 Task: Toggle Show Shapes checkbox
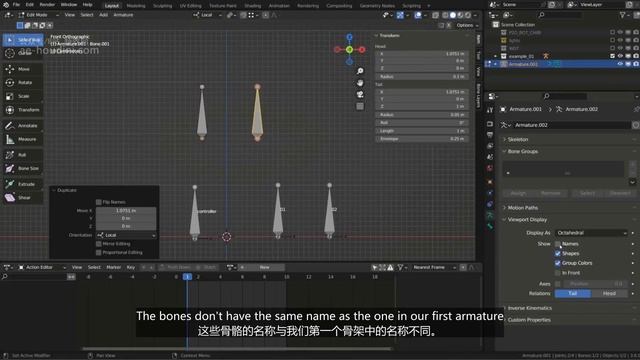click(558, 253)
